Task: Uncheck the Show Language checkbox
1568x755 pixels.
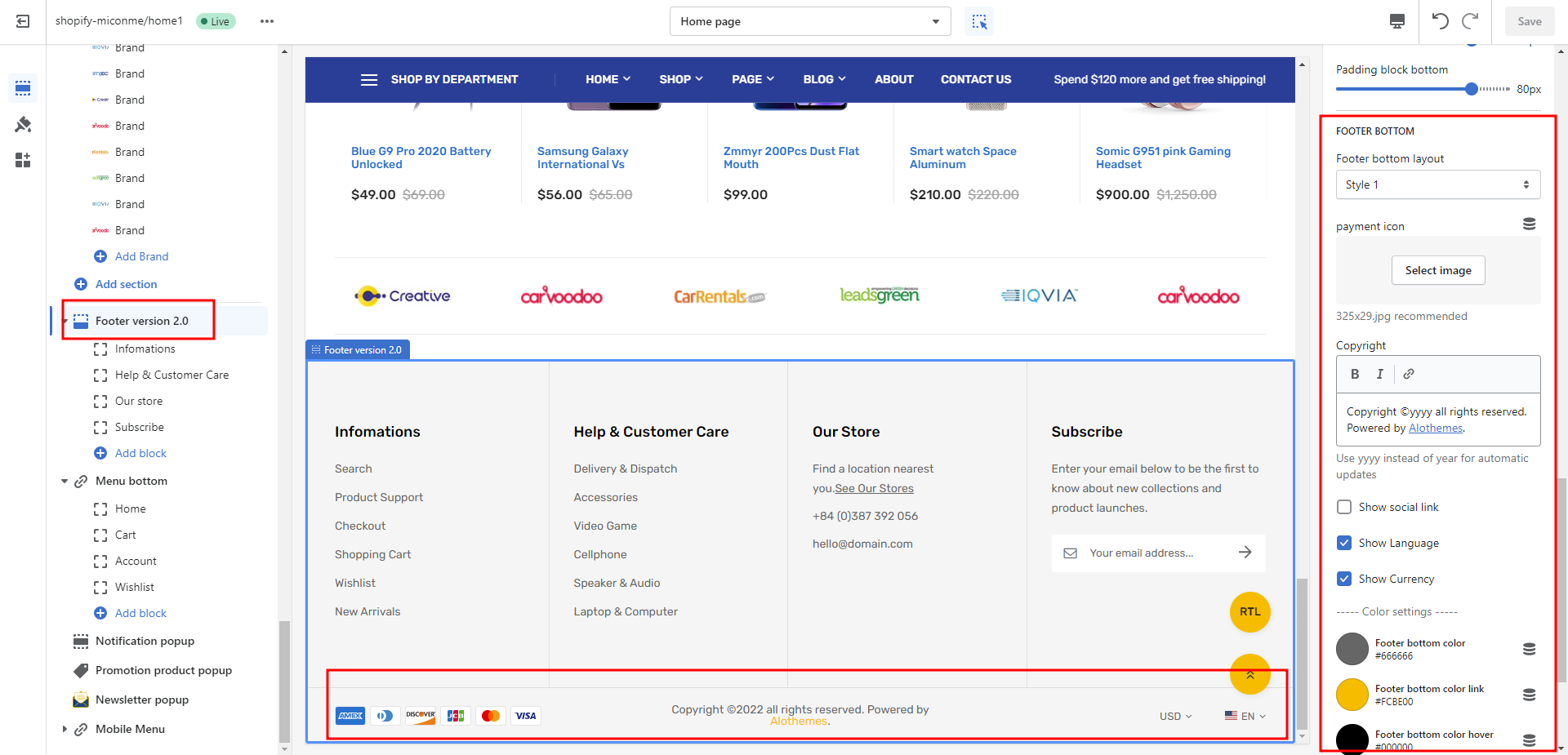Action: (x=1344, y=543)
